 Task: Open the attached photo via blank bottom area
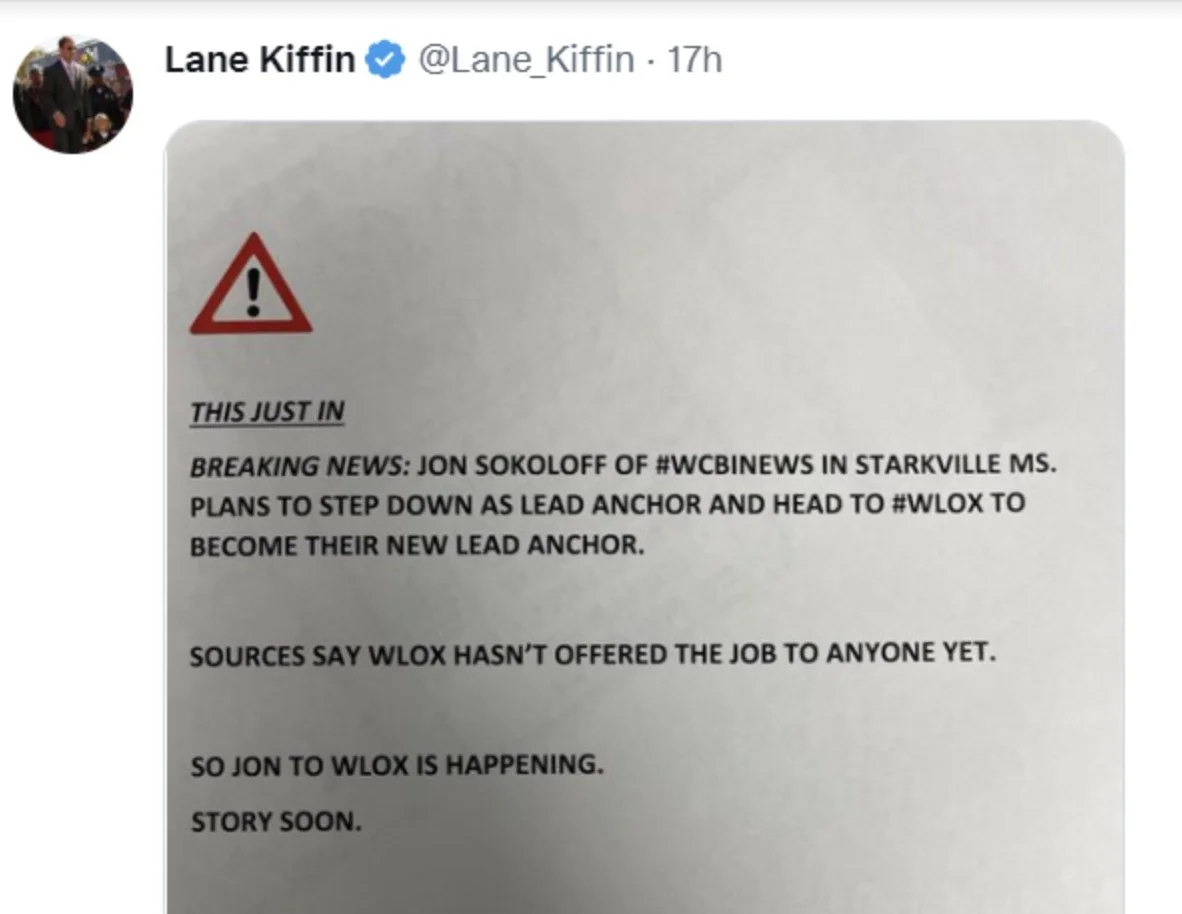point(645,875)
